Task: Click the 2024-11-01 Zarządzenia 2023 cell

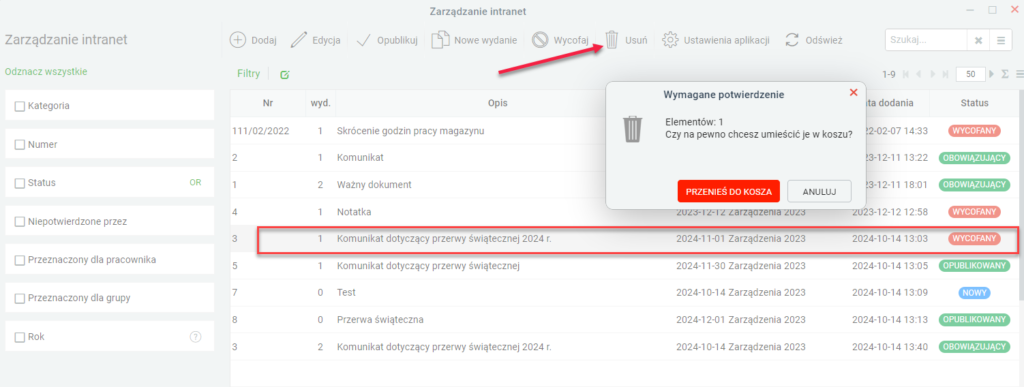Action: (741, 239)
